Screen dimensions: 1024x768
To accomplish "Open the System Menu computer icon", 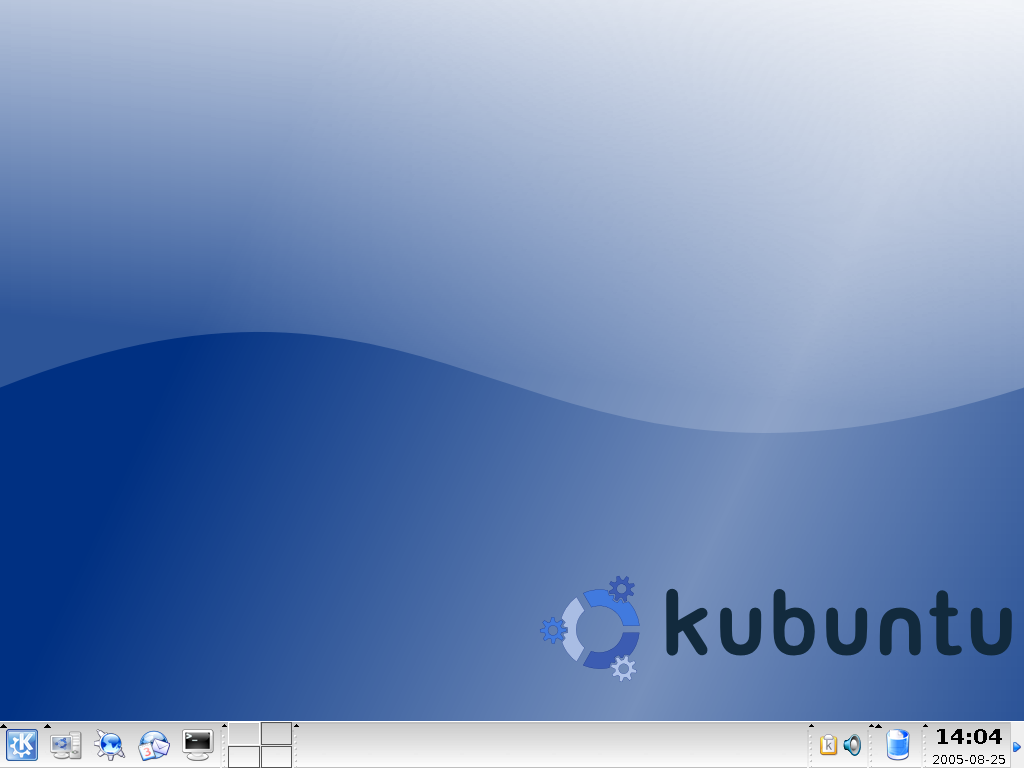I will pos(66,745).
